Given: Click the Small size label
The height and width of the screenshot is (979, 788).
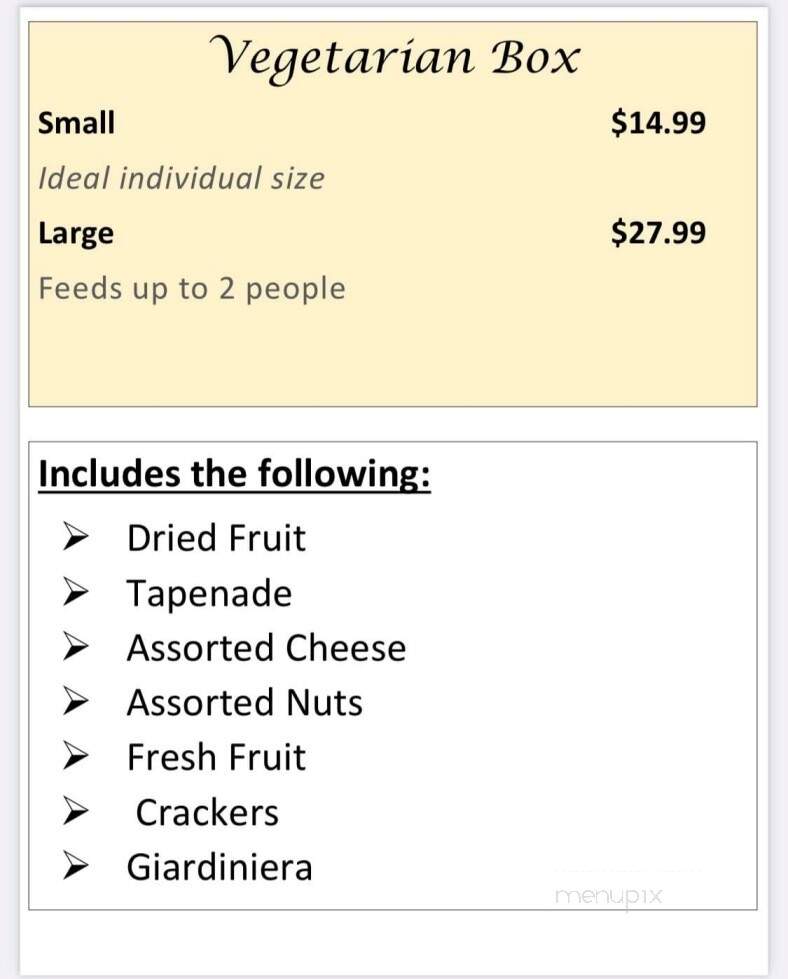Looking at the screenshot, I should tap(76, 122).
